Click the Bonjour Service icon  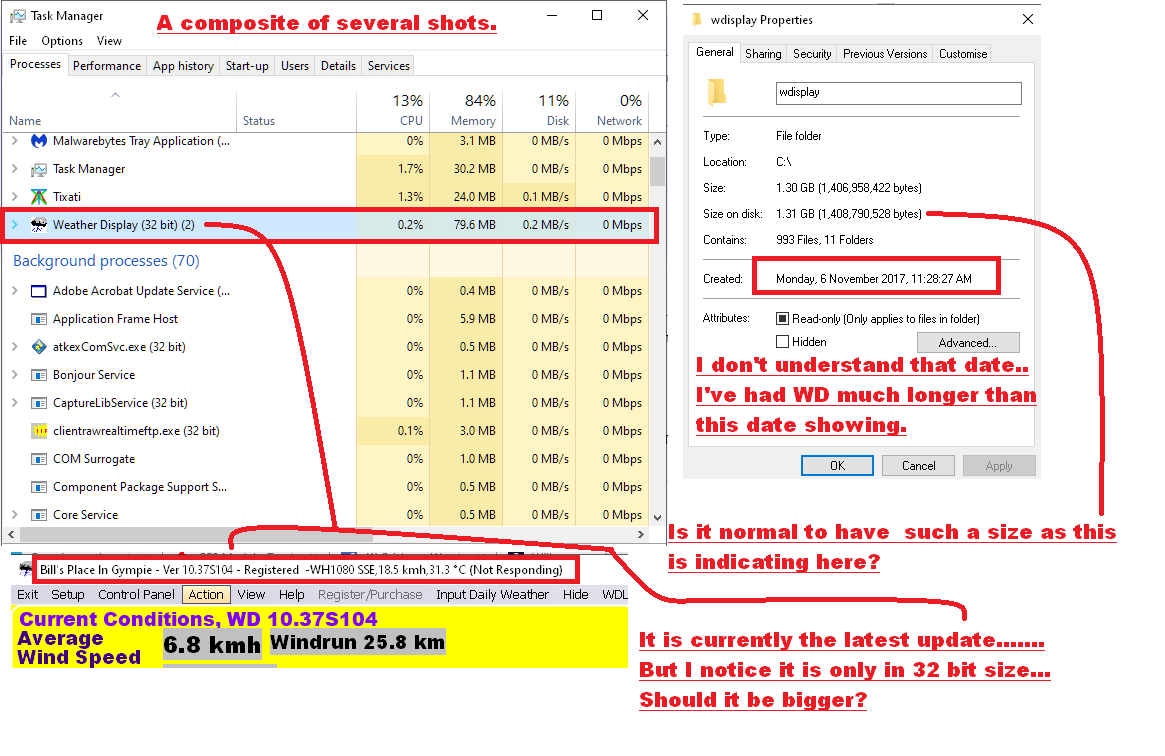pyautogui.click(x=39, y=375)
